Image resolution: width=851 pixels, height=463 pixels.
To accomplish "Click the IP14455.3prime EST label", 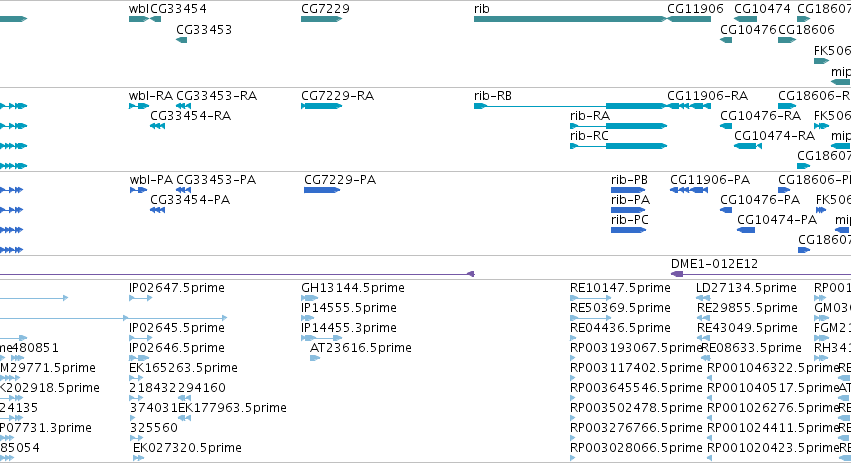I will (x=349, y=328).
